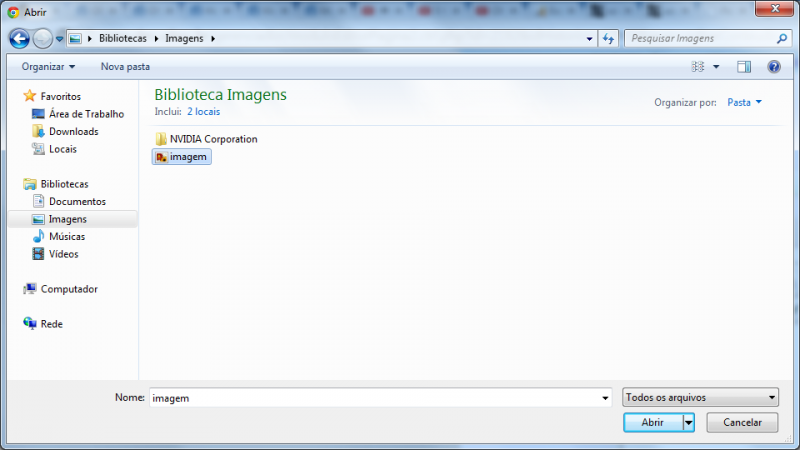800x450 pixels.
Task: Expand the Todos os arquivos file type dropdown
Action: [x=699, y=397]
